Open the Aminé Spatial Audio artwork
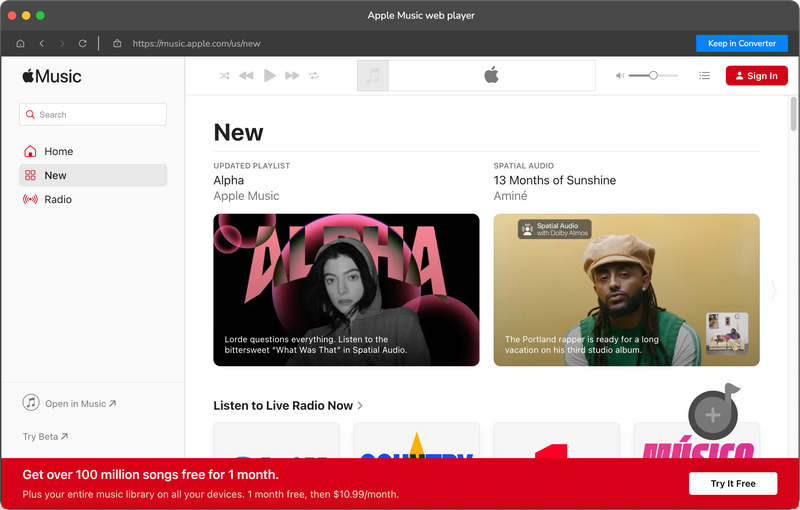This screenshot has height=510, width=800. (x=627, y=290)
